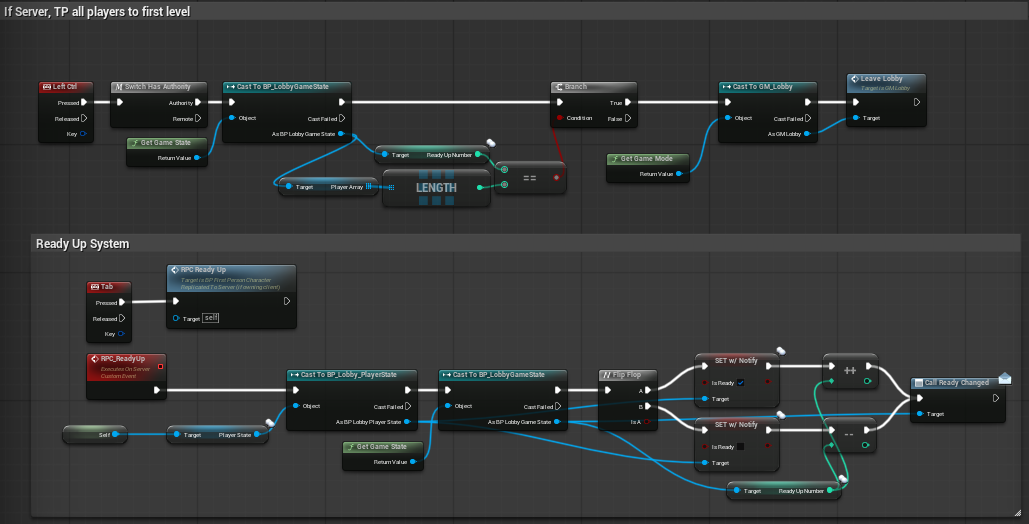Viewport: 1029px width, 524px height.
Task: Click Ready Up Number getter in lower graph
Action: pyautogui.click(x=784, y=491)
